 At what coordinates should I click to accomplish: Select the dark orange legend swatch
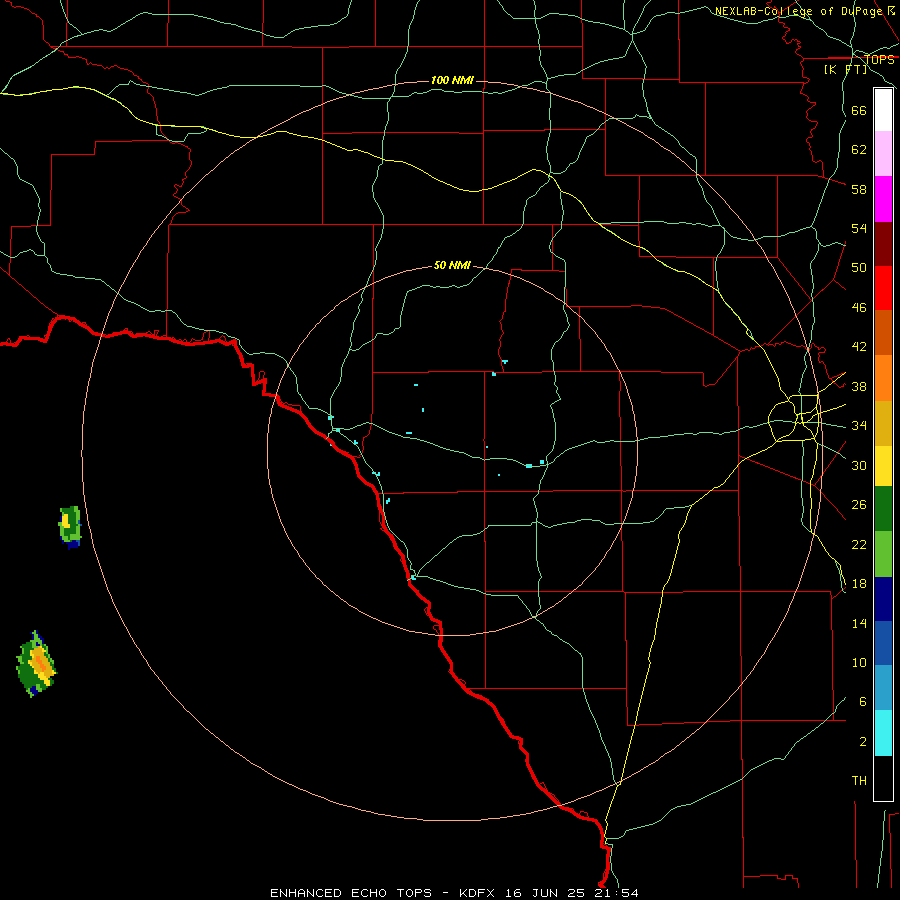(883, 333)
